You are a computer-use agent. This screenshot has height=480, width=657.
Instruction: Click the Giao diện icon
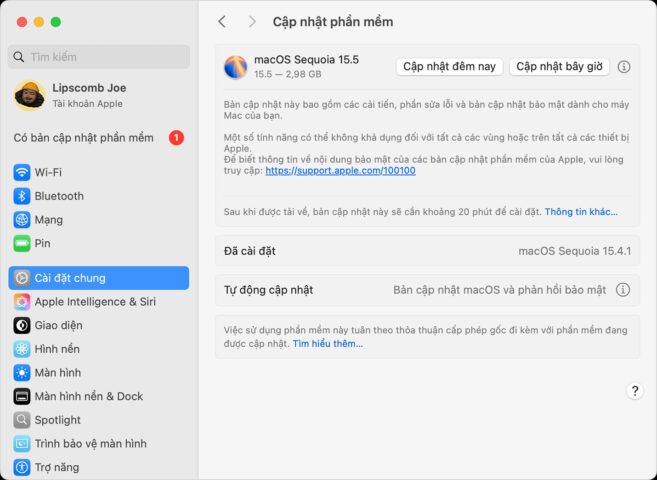coord(21,325)
